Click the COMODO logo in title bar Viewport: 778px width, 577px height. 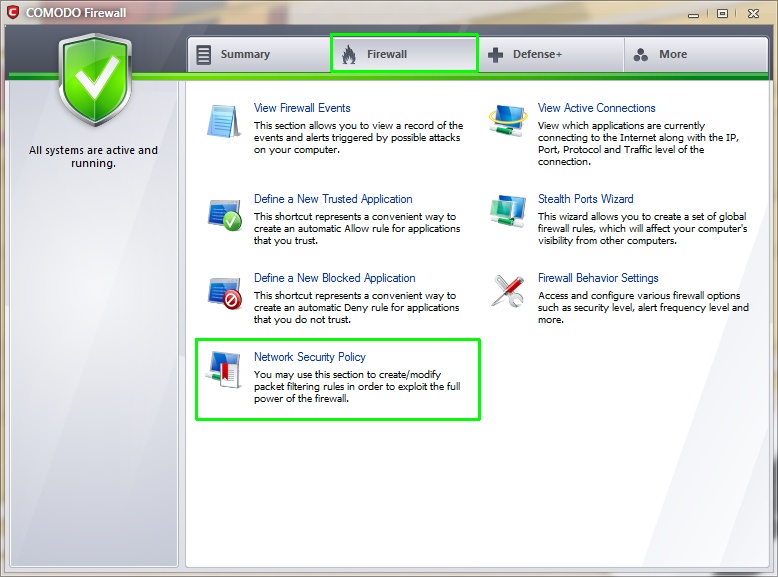tap(13, 12)
